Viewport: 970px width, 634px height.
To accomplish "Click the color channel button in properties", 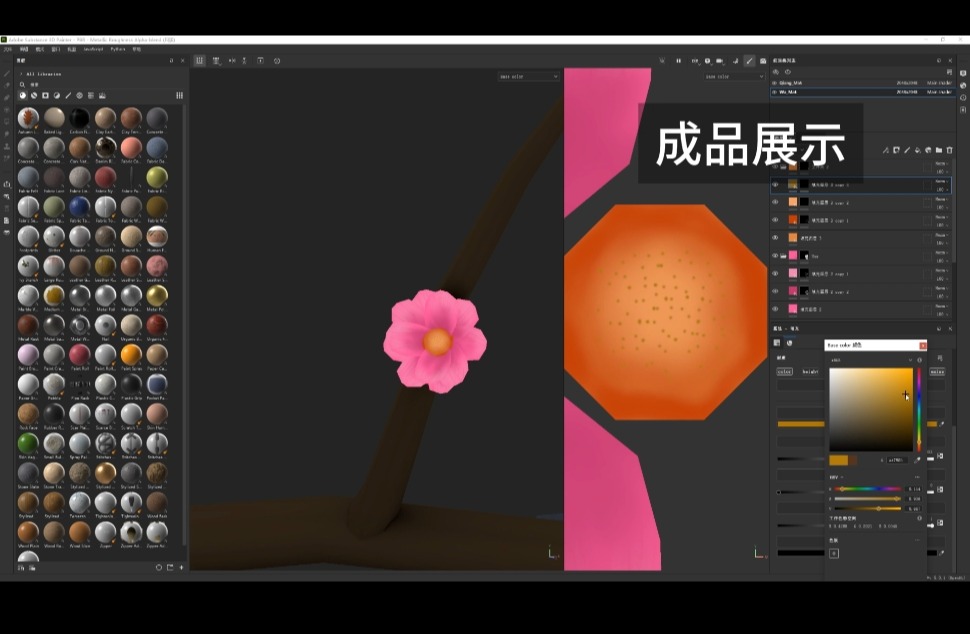I will pos(784,372).
